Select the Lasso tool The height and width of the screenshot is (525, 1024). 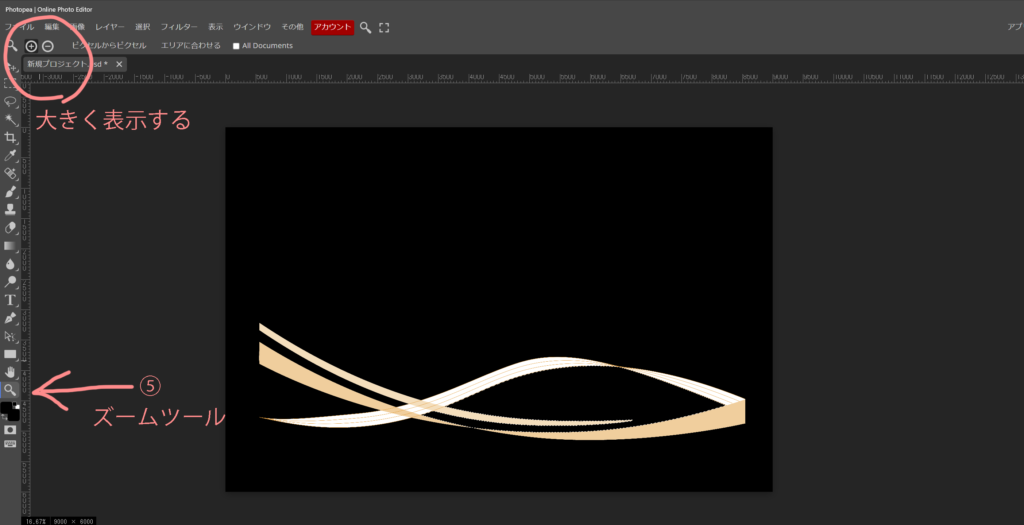[11, 101]
